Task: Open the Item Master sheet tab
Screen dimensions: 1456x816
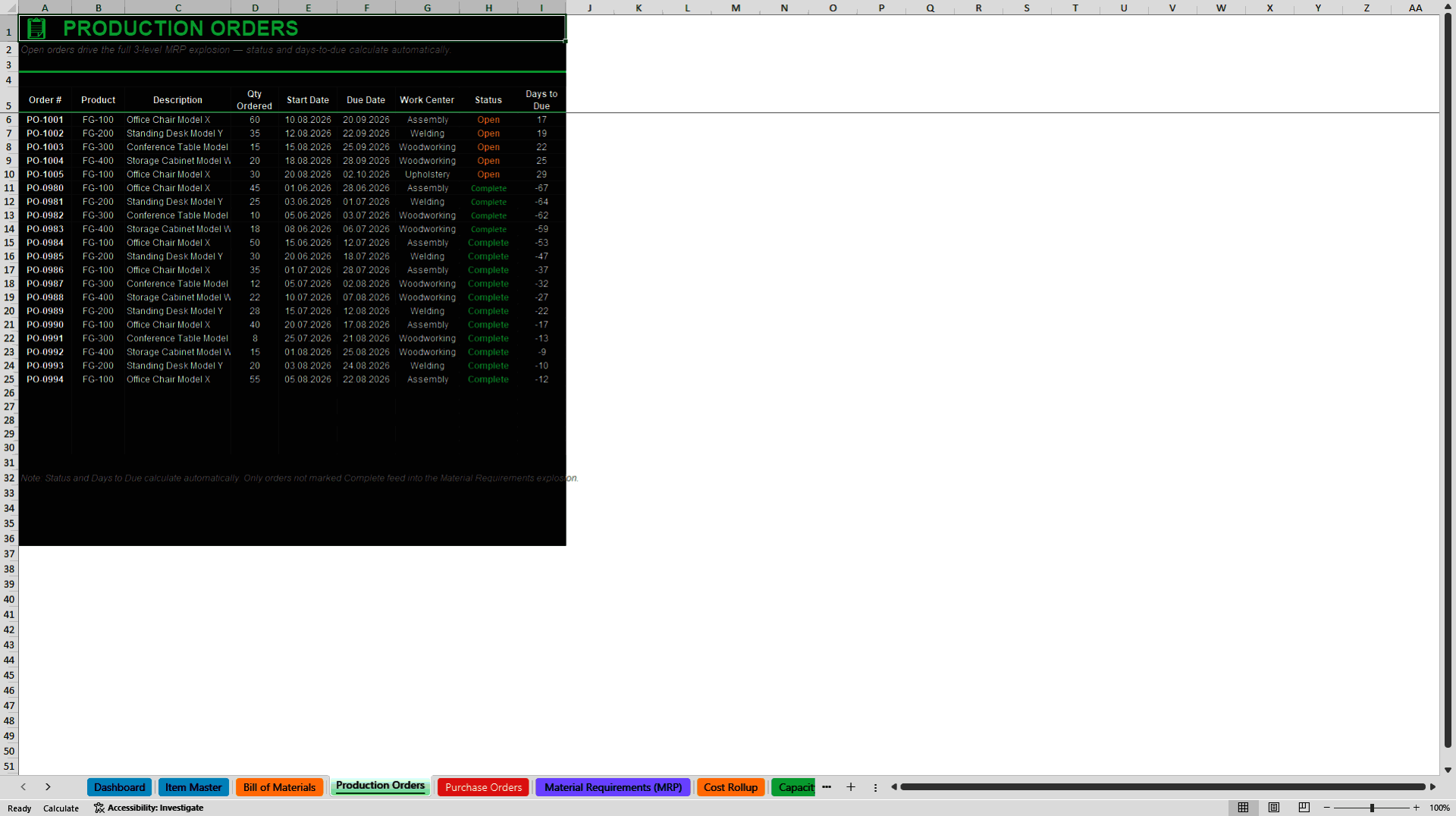Action: (193, 787)
